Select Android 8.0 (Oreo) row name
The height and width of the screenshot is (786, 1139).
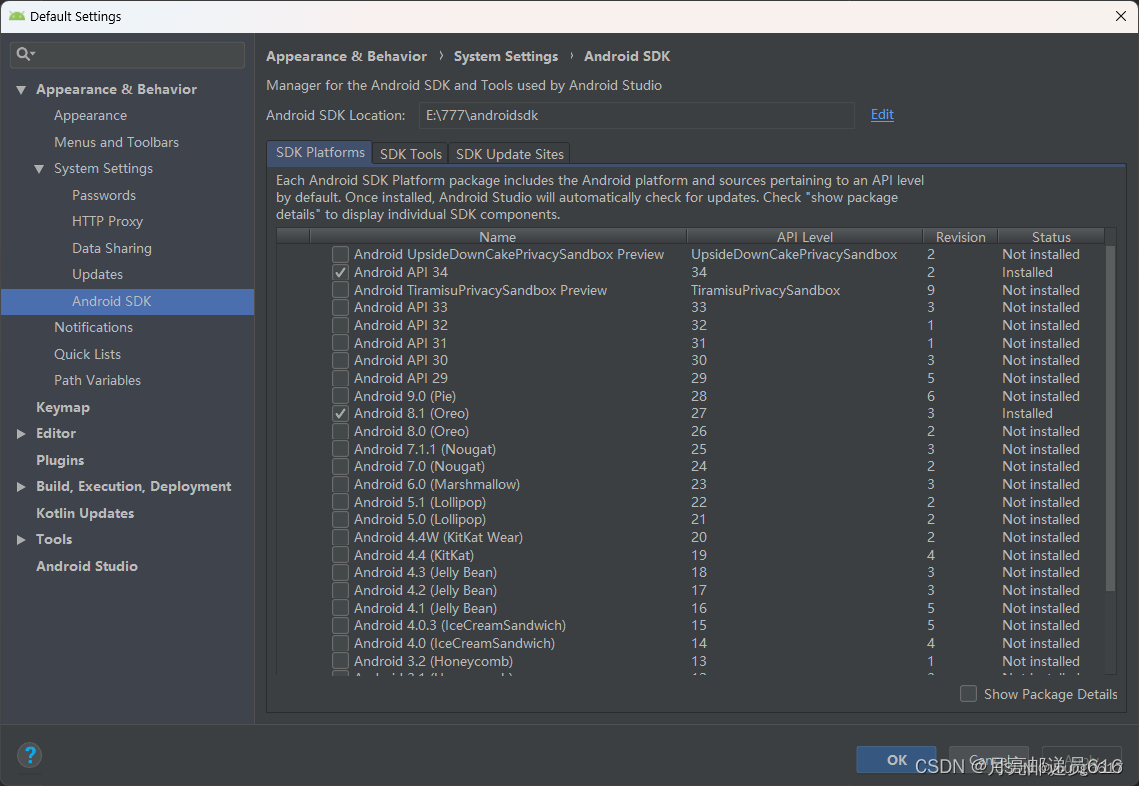click(411, 432)
